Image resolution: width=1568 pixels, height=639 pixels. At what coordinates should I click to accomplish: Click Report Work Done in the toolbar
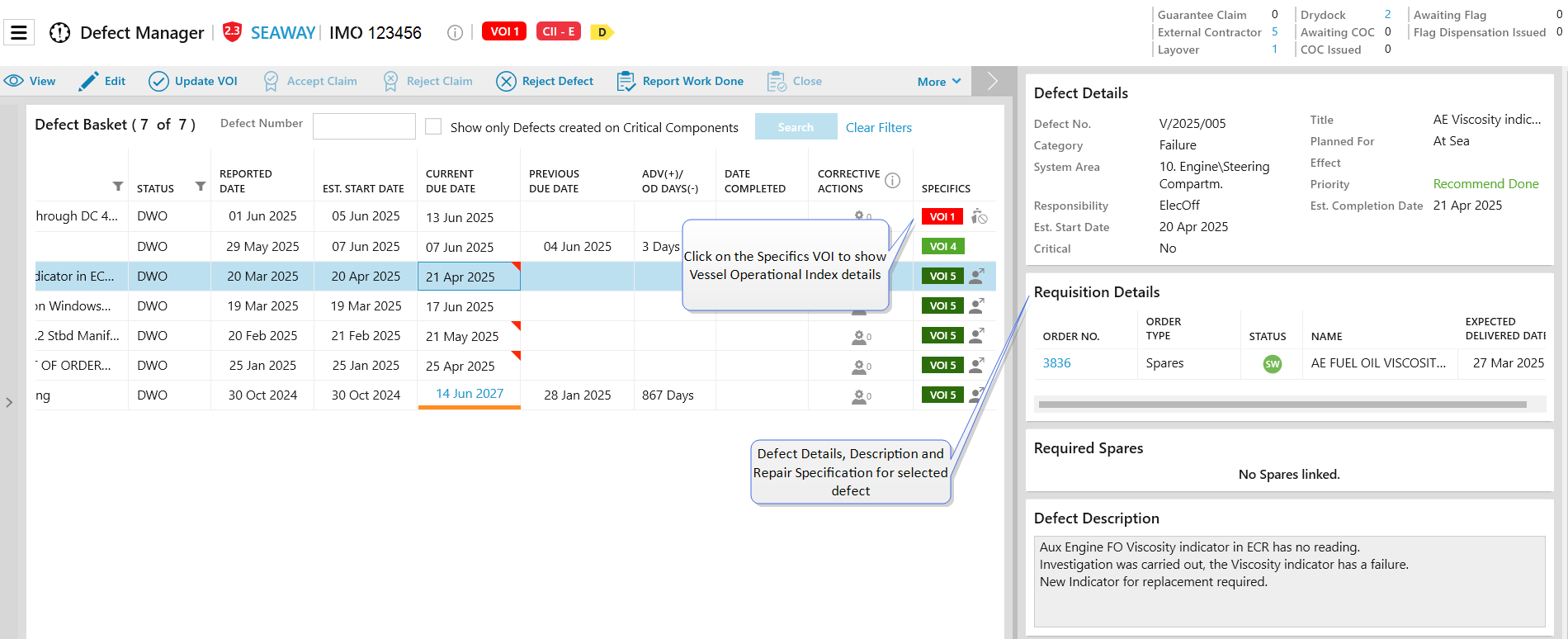(x=681, y=81)
